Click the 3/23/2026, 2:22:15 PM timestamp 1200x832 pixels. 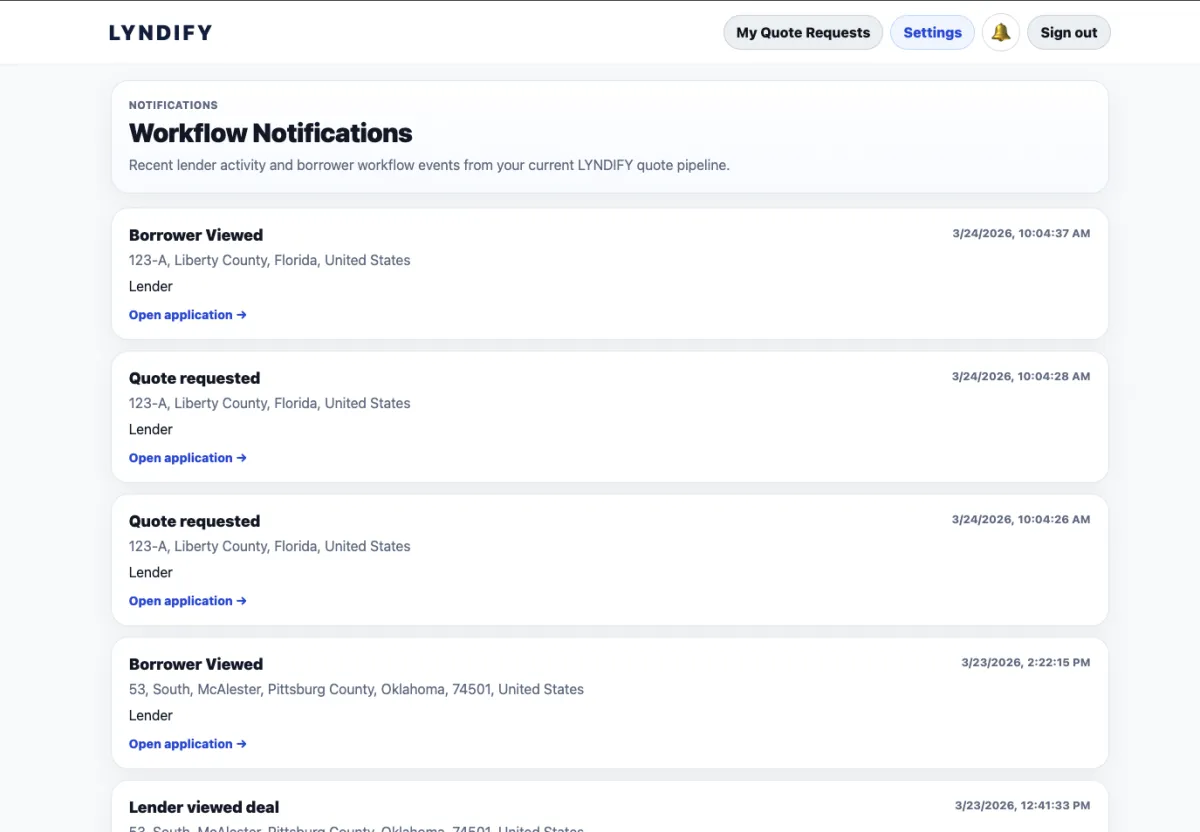coord(1025,663)
